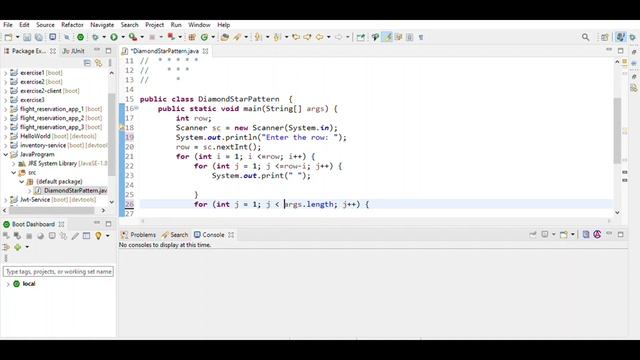The height and width of the screenshot is (360, 640).
Task: Click the editor vertical scrollbar thumb
Action: click(x=617, y=131)
